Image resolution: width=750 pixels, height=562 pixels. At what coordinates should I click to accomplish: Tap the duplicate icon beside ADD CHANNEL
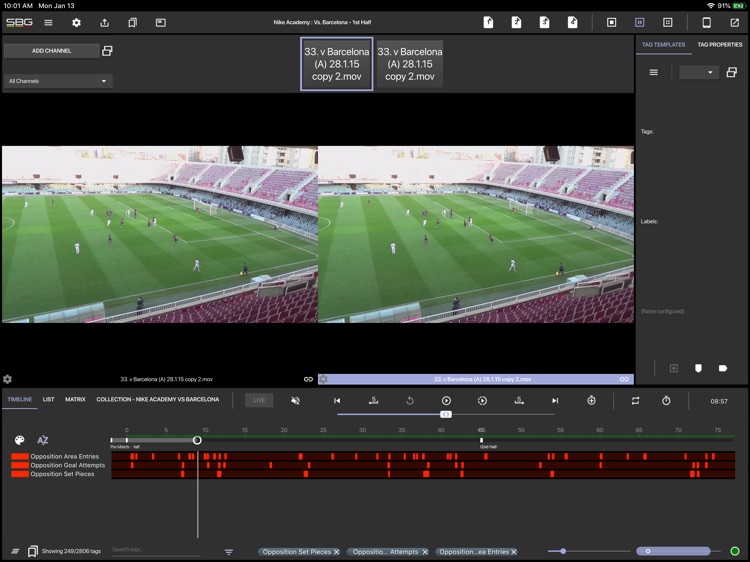tap(107, 51)
